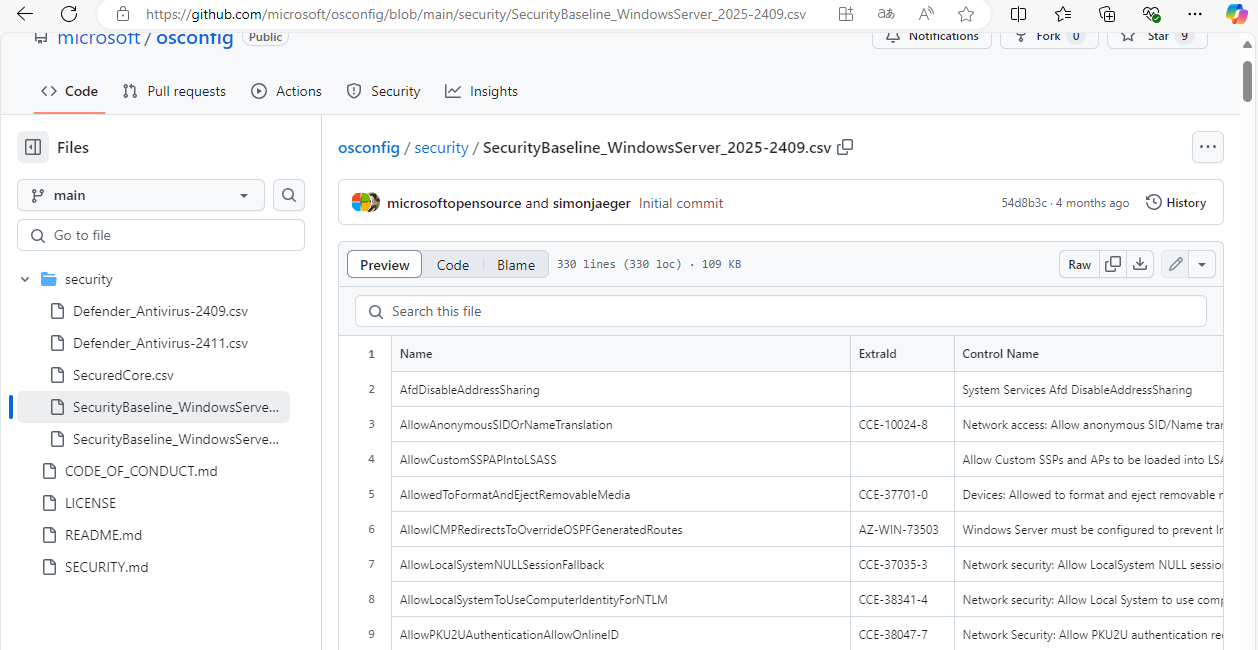Open the edit options dropdown next to the pencil
Viewport: 1258px width, 650px height.
click(1202, 264)
